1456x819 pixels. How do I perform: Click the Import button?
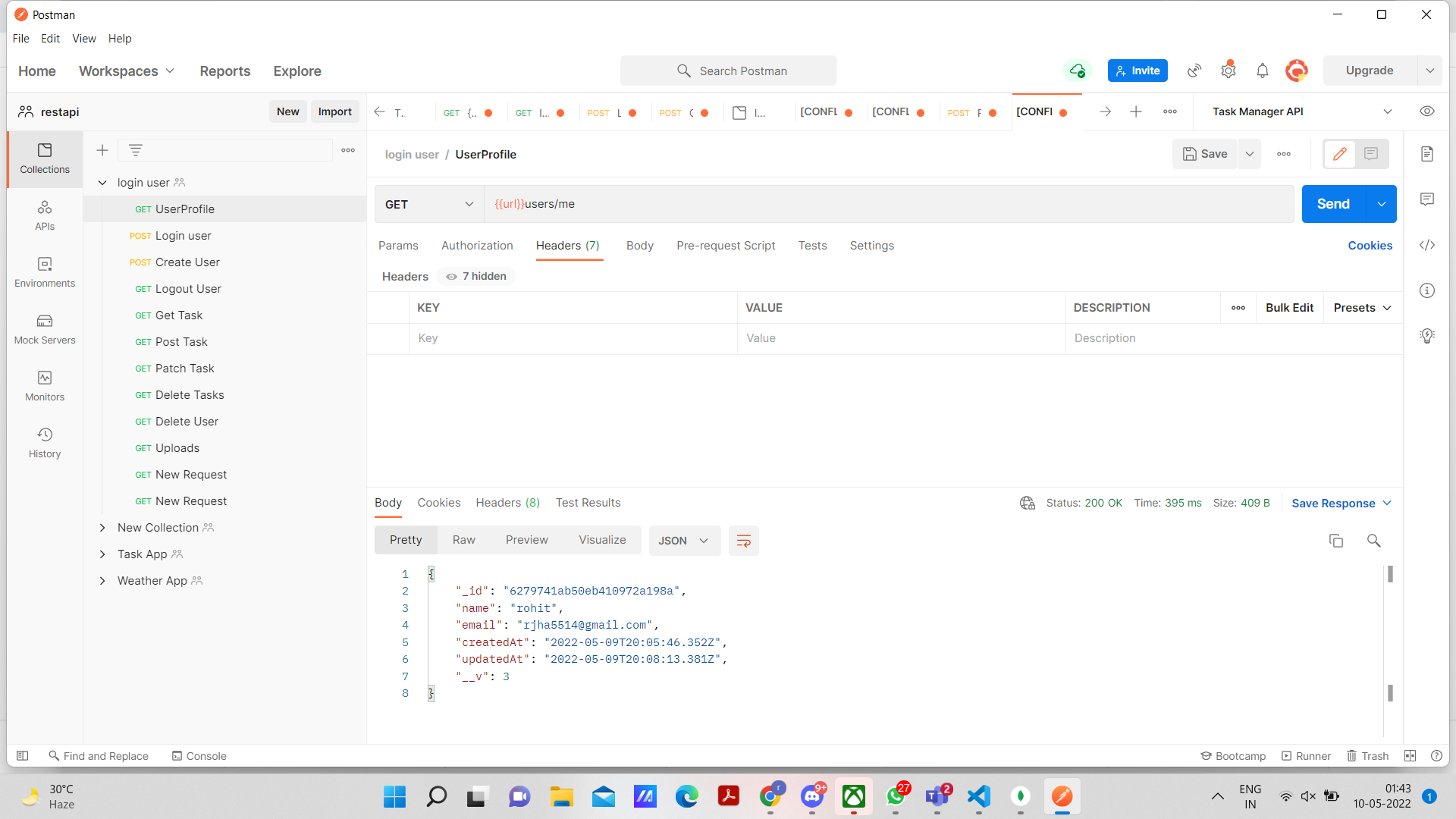[334, 111]
